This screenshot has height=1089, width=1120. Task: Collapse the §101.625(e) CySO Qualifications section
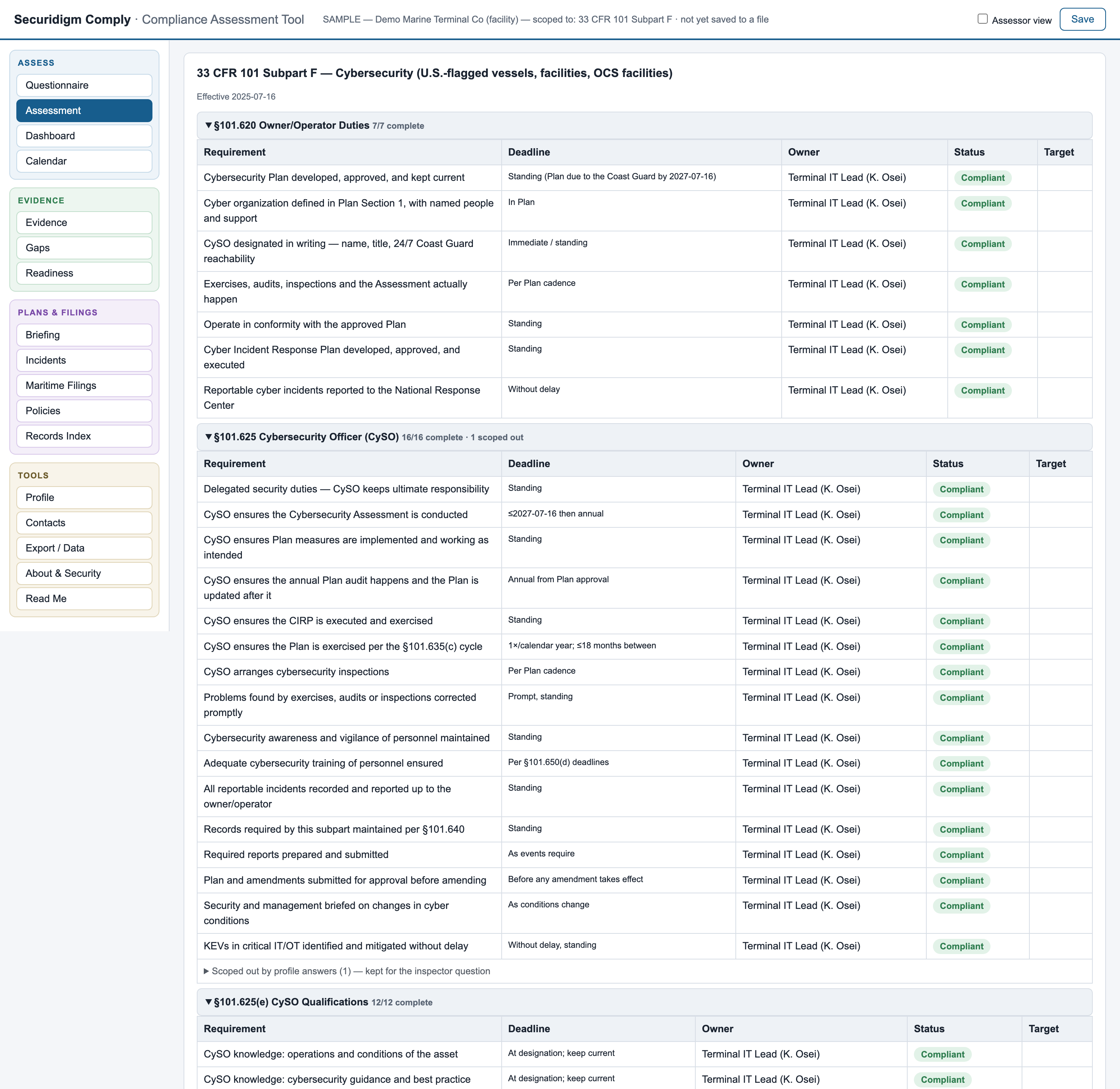pos(644,1002)
